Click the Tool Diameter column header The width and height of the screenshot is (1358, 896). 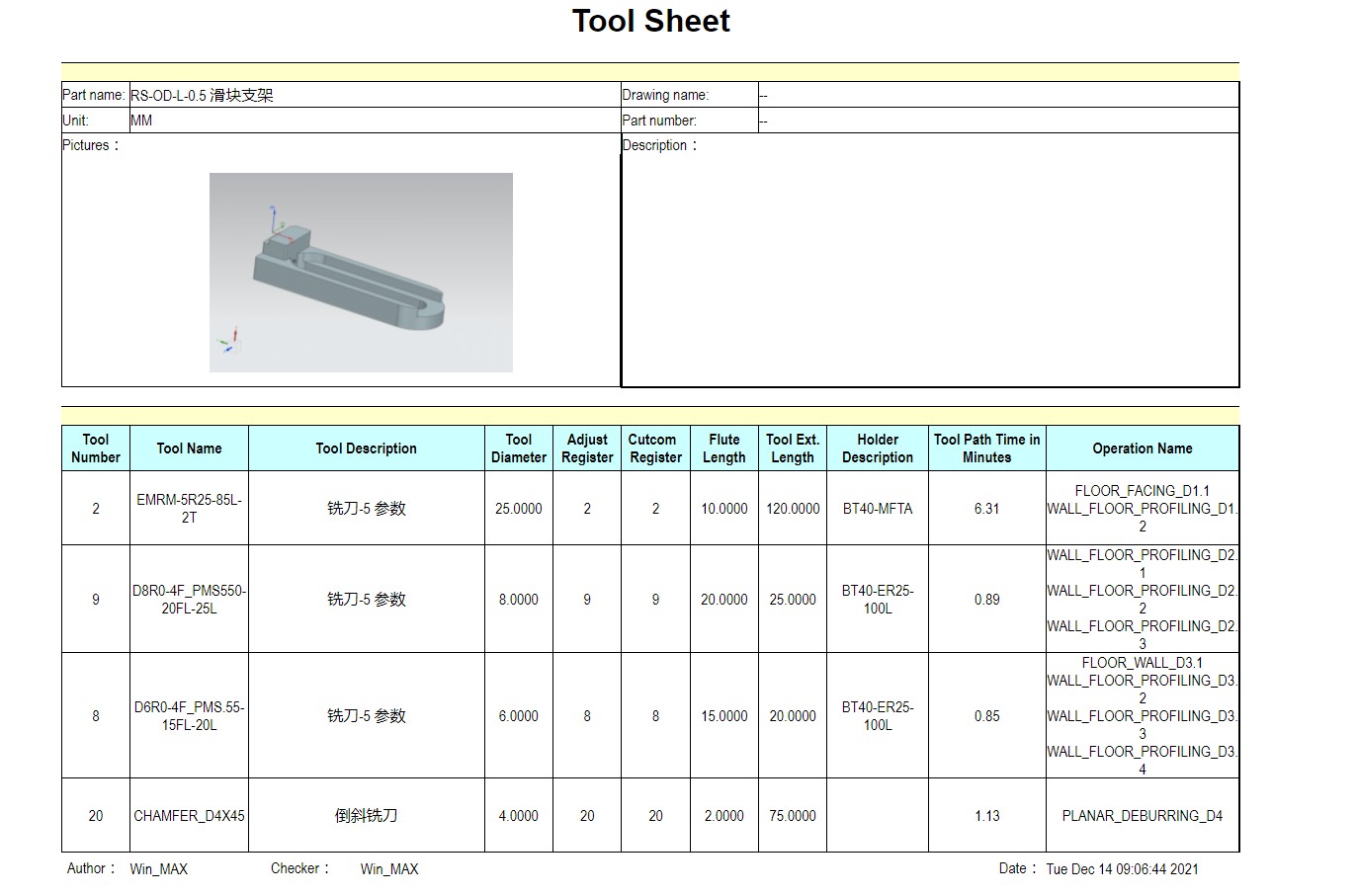(x=519, y=448)
